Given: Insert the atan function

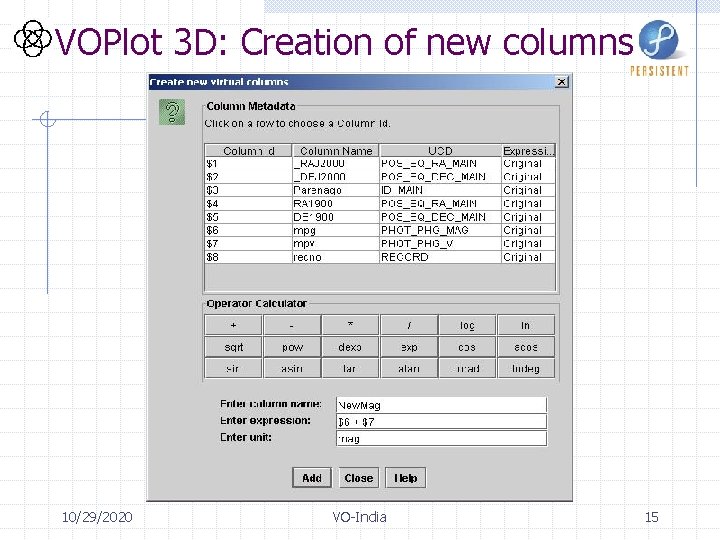Looking at the screenshot, I should pos(409,368).
